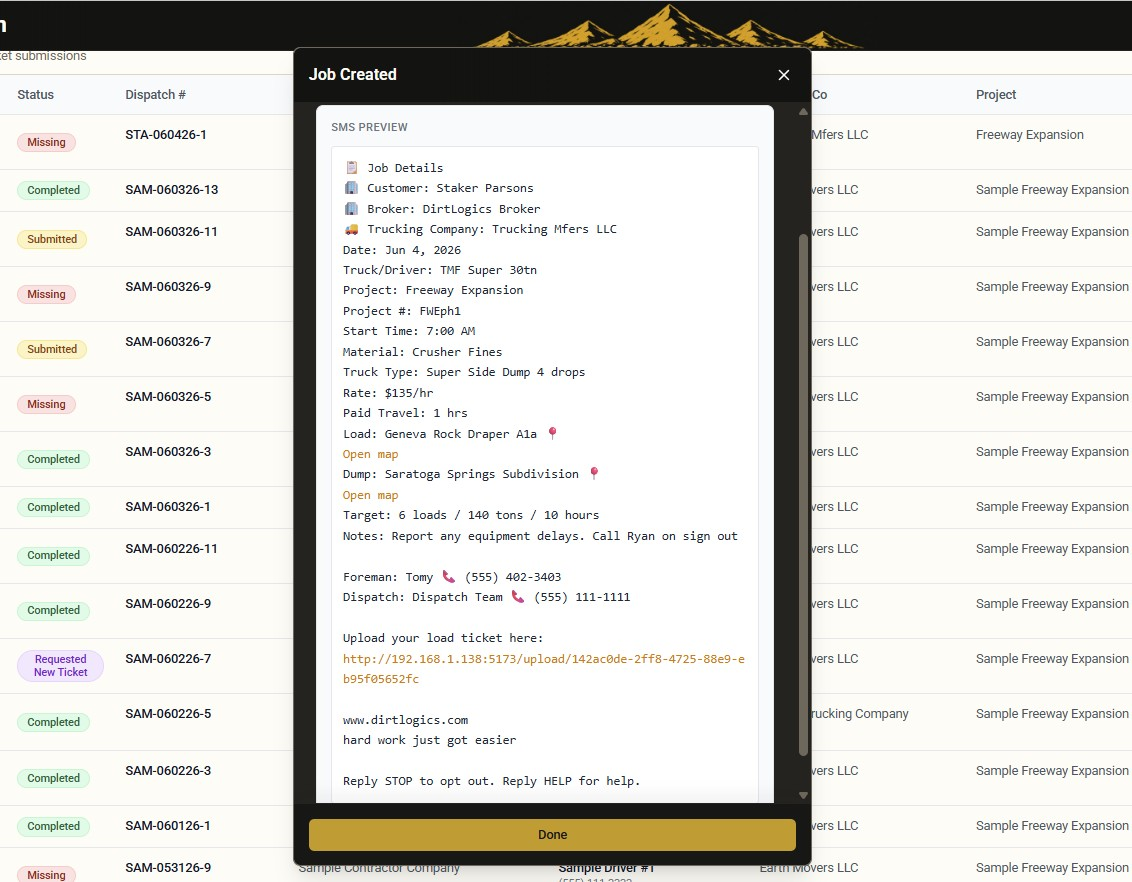Click the Done button
The image size is (1132, 882).
click(552, 834)
